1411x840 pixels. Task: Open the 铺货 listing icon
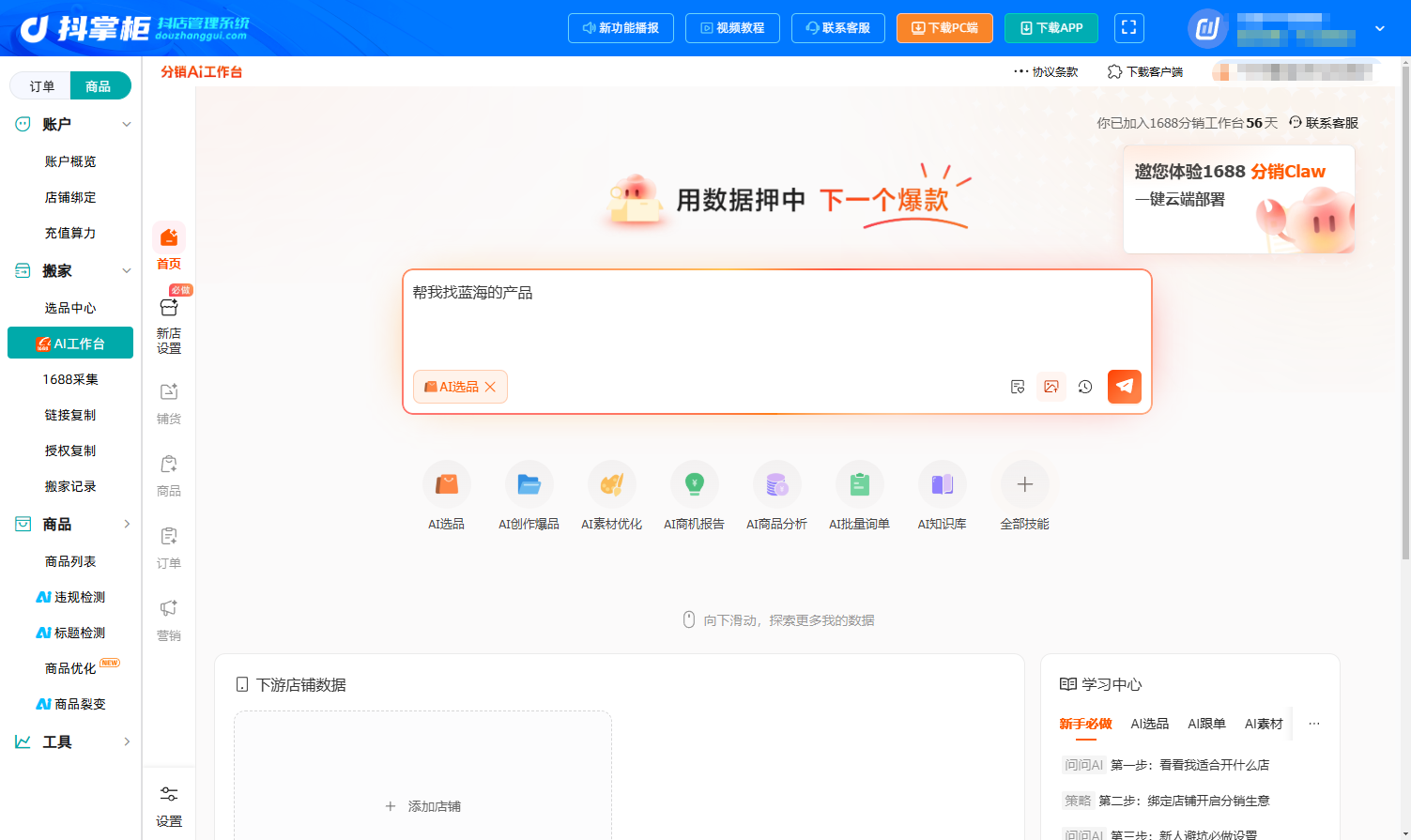tap(169, 404)
